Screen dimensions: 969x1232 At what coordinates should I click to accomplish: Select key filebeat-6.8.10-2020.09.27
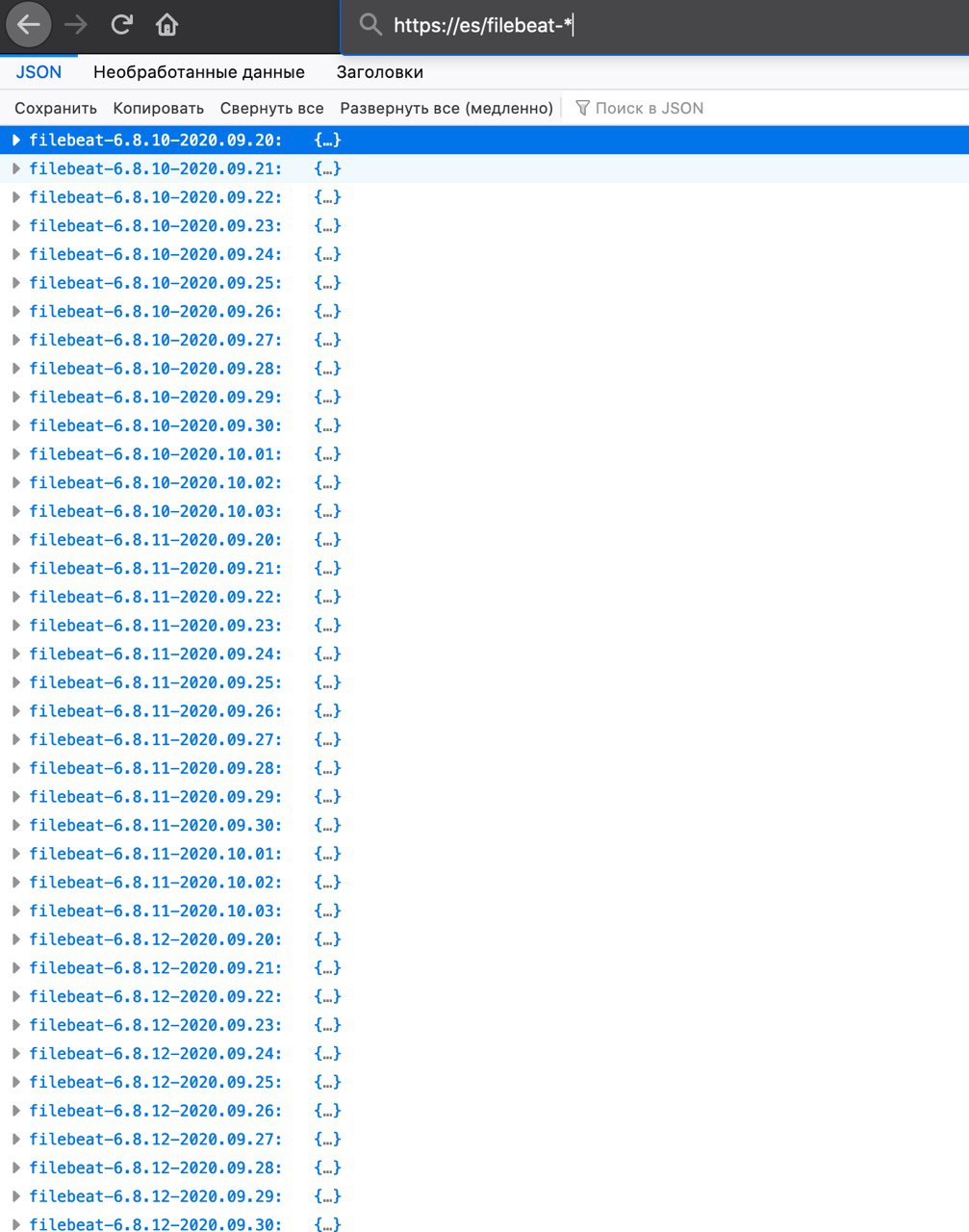[156, 340]
